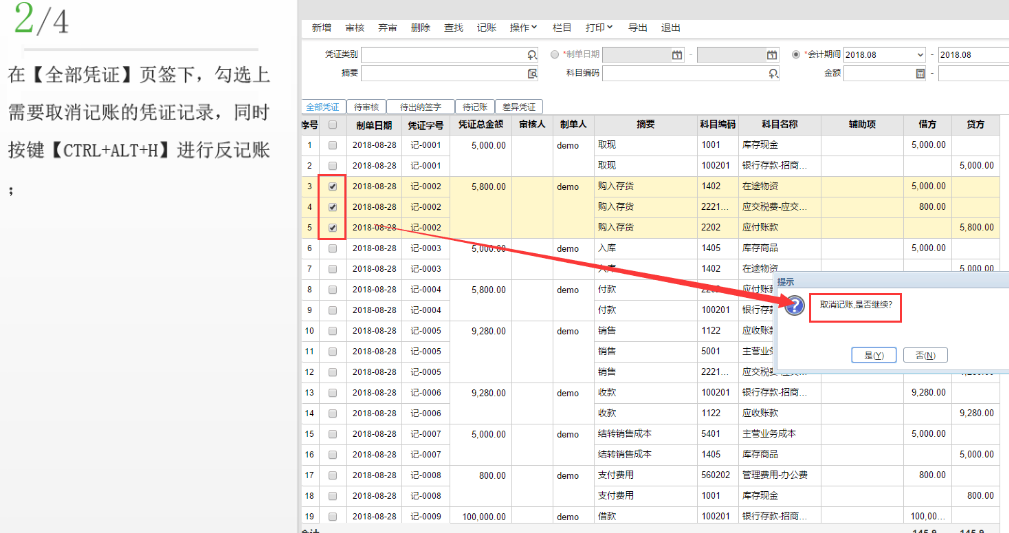1009x533 pixels.
Task: Check the checkbox for row 1
Action: tap(333, 145)
